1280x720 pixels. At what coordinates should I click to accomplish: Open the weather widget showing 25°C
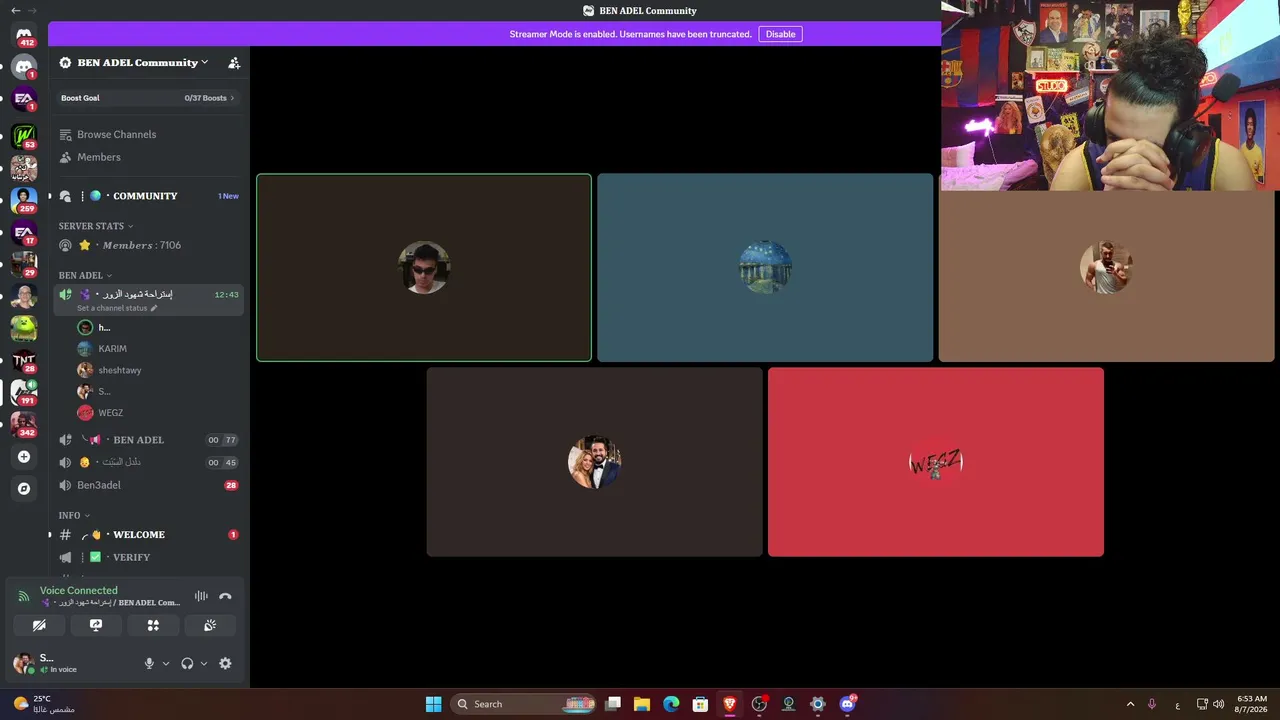45,704
